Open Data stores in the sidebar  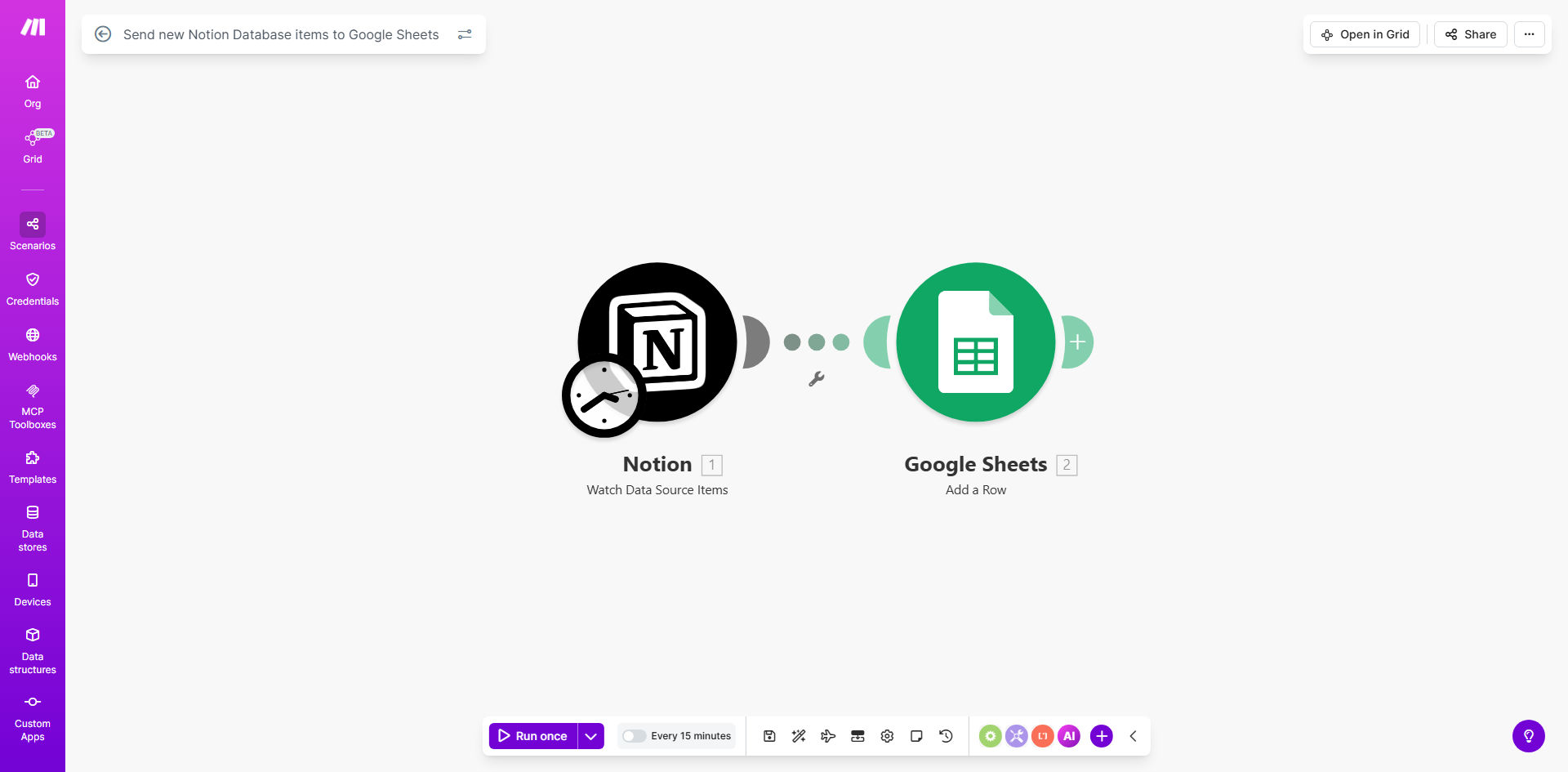pos(33,529)
